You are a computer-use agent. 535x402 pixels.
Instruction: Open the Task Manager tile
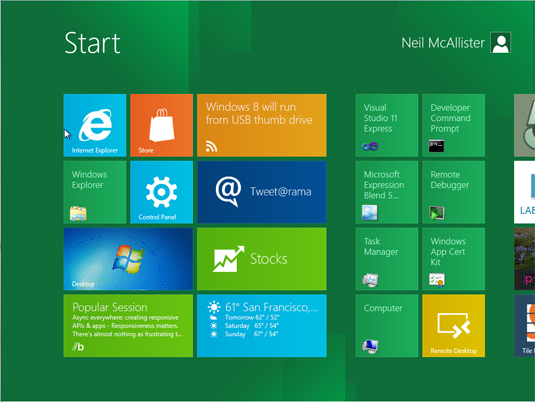387,259
